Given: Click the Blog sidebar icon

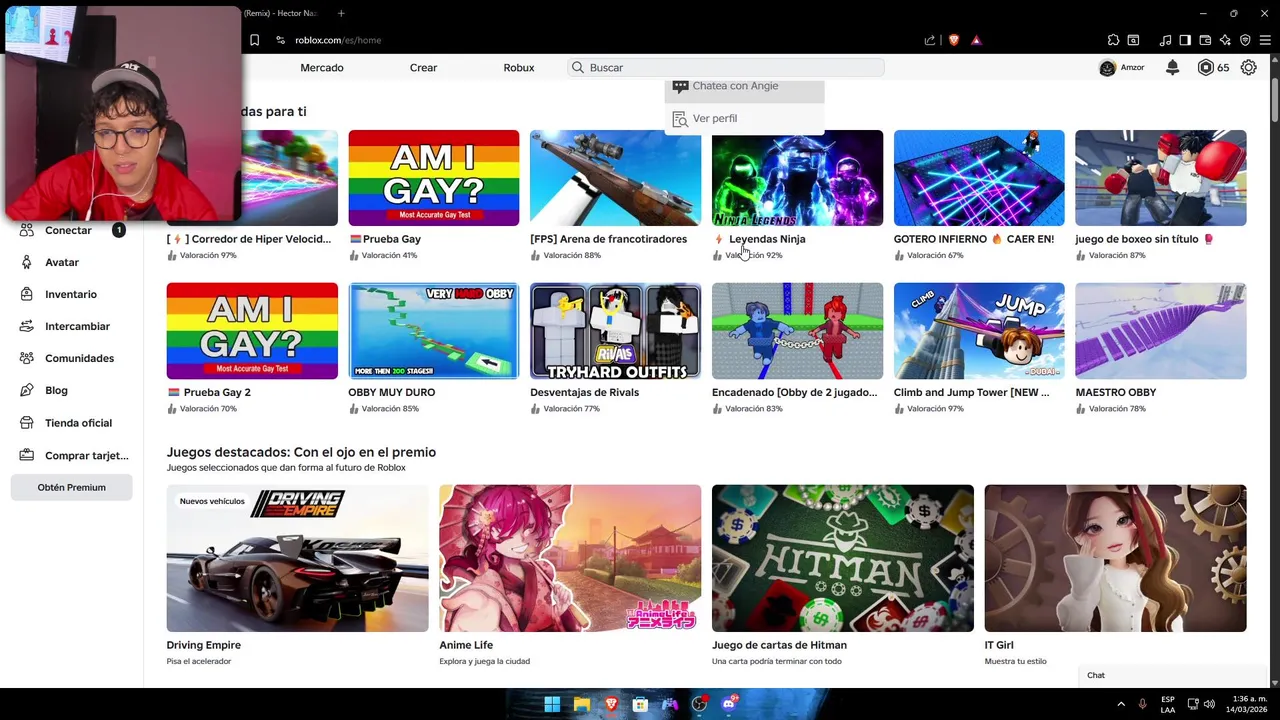Looking at the screenshot, I should (27, 390).
